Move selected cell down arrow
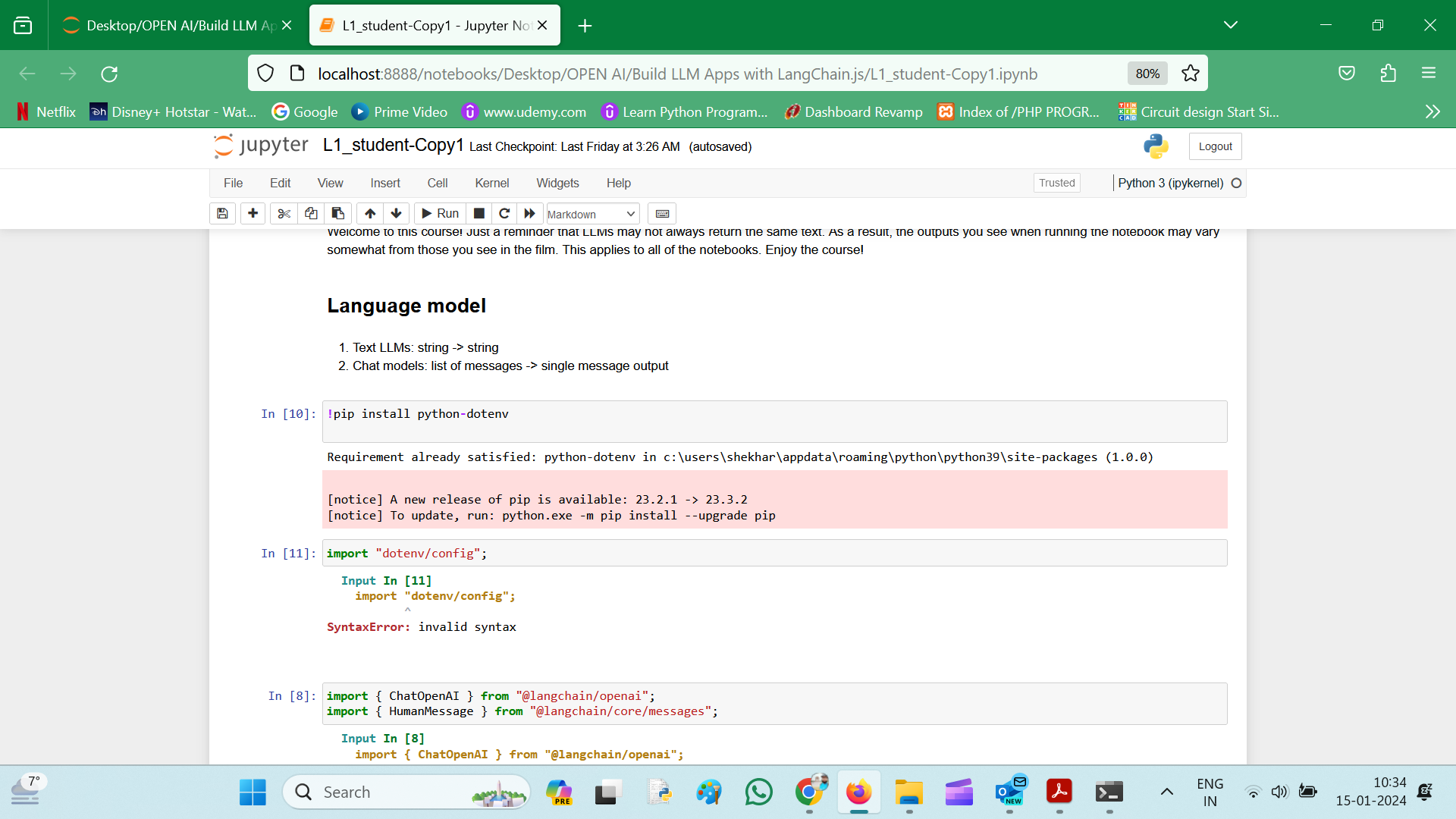 click(x=396, y=214)
